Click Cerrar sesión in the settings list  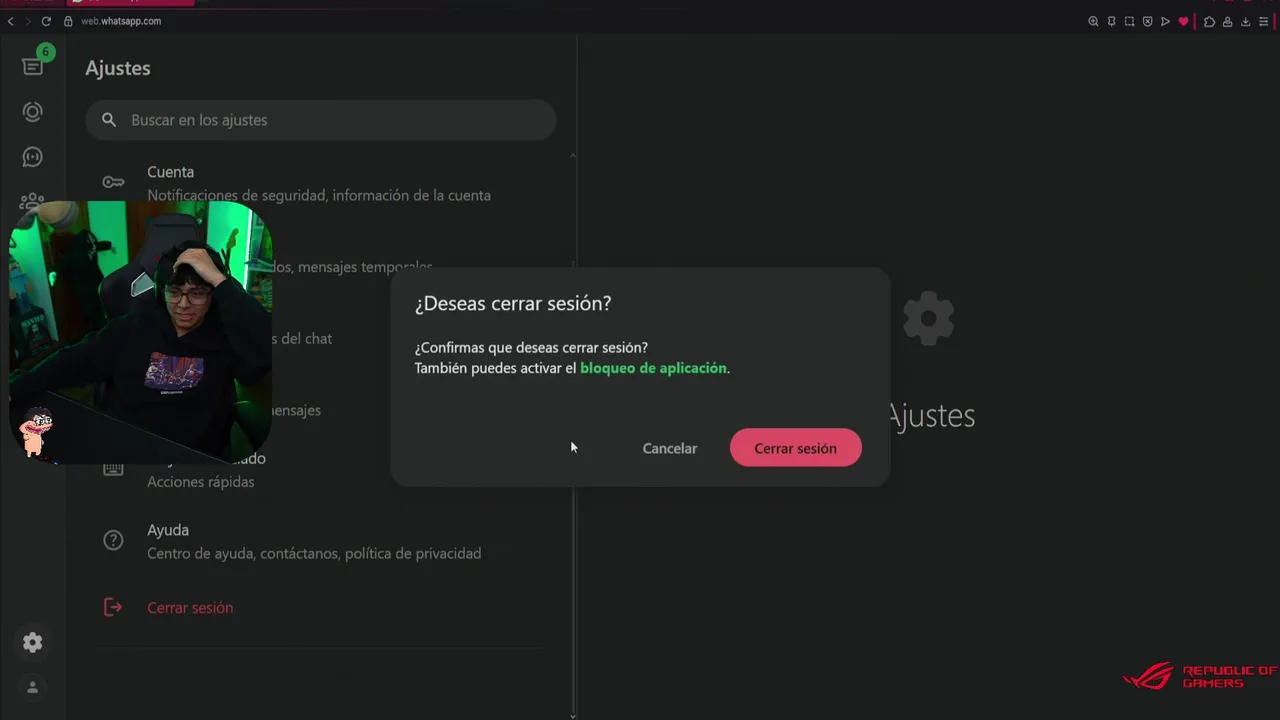point(190,607)
